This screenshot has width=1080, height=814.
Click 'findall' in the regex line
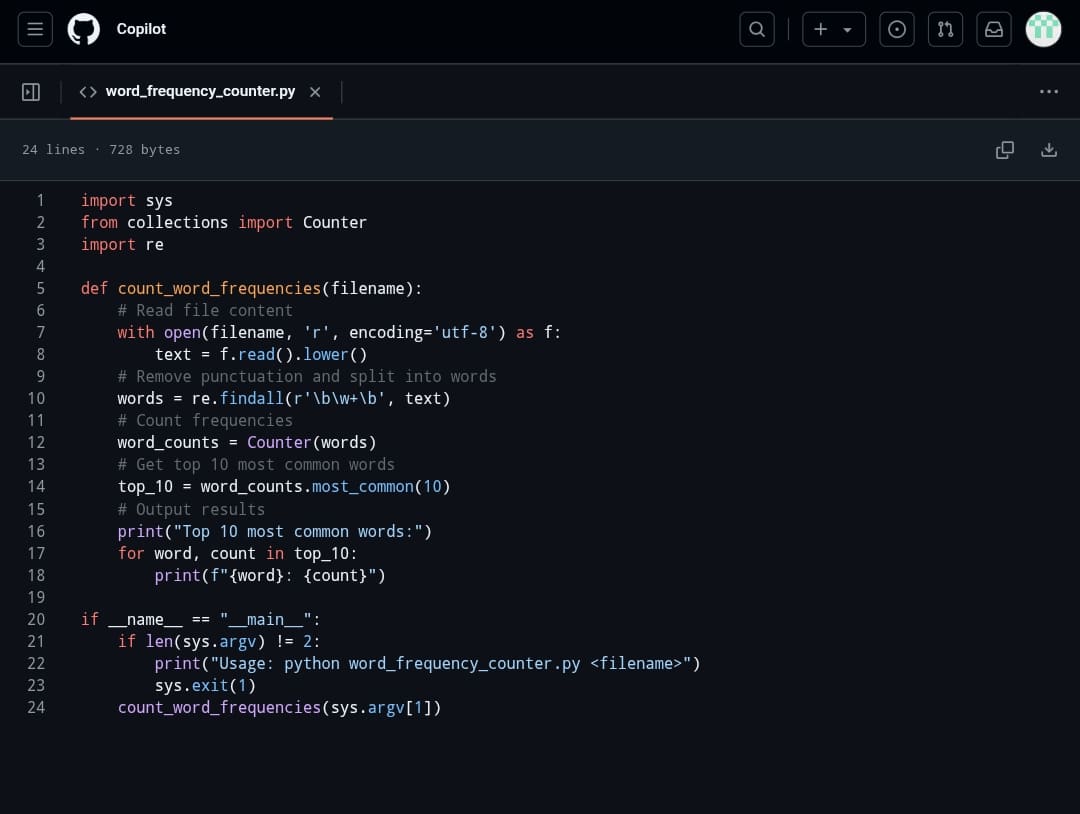coord(251,399)
